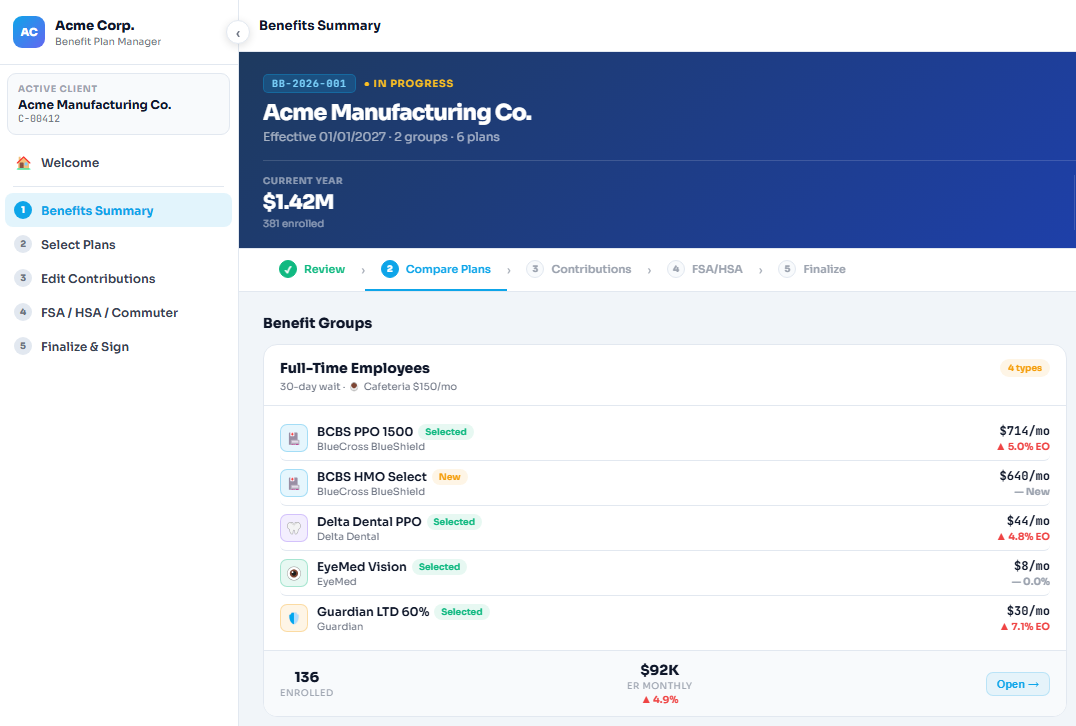Click the chevron between Review and Compare Plans
This screenshot has height=726, width=1076.
click(363, 270)
